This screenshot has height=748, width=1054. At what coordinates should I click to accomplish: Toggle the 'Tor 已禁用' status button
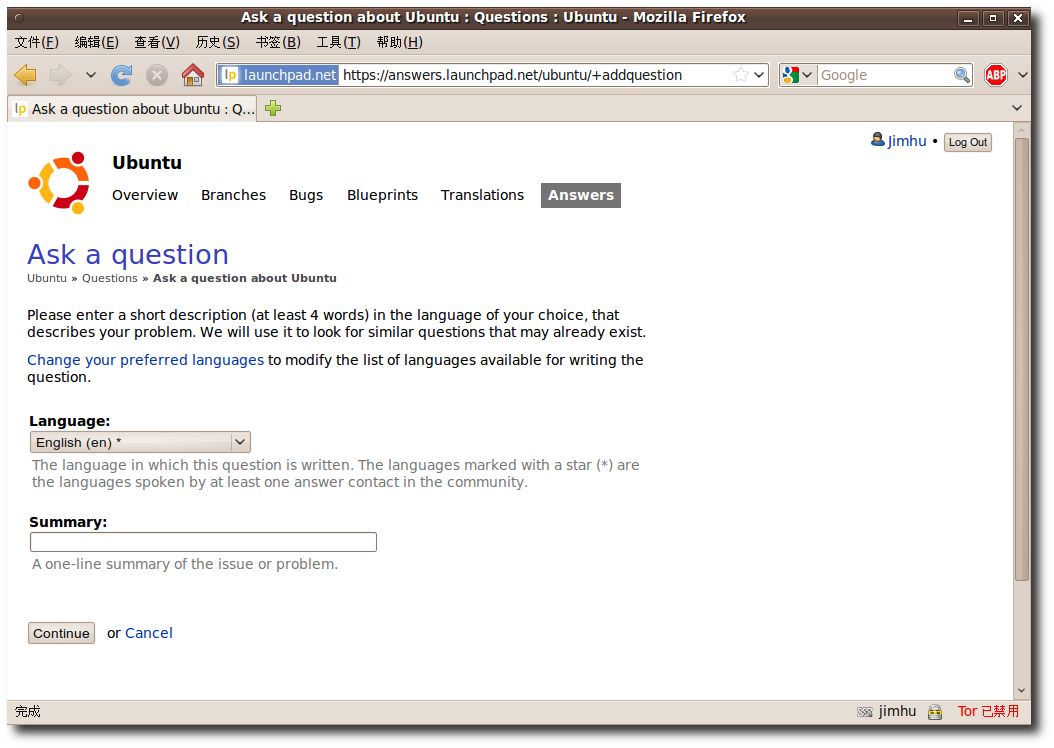click(988, 711)
